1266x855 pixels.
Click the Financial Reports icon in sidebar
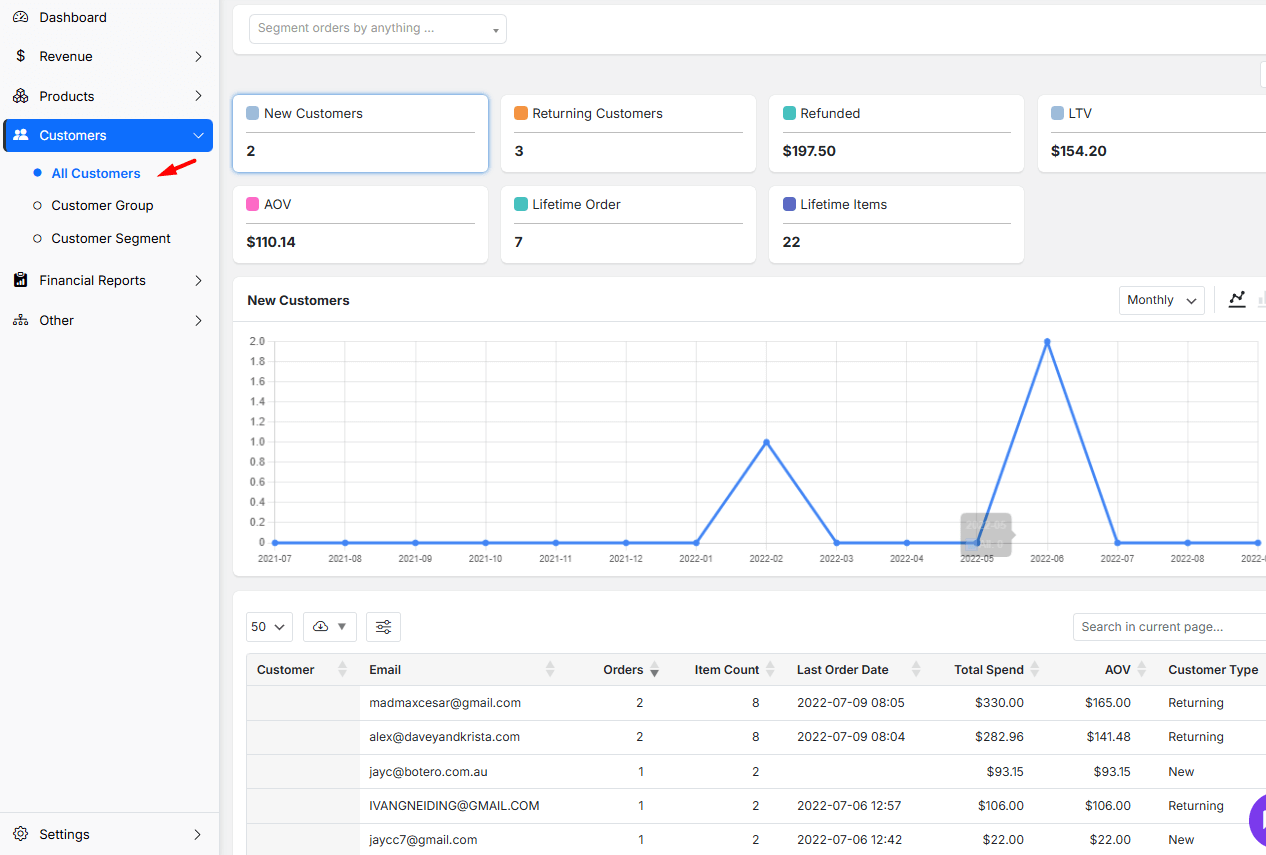[x=20, y=280]
